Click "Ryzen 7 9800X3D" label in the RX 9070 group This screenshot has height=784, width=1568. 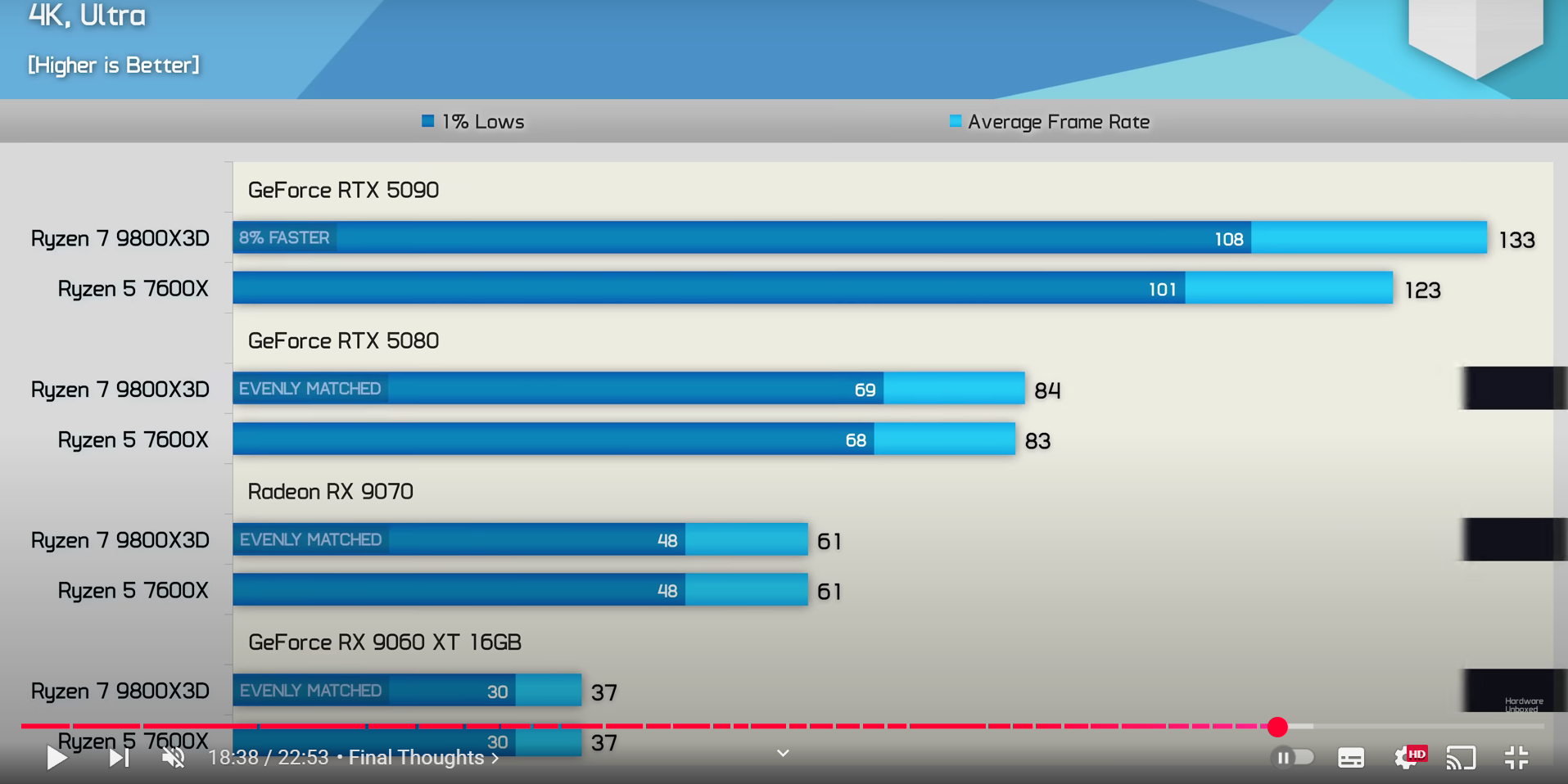[x=120, y=540]
